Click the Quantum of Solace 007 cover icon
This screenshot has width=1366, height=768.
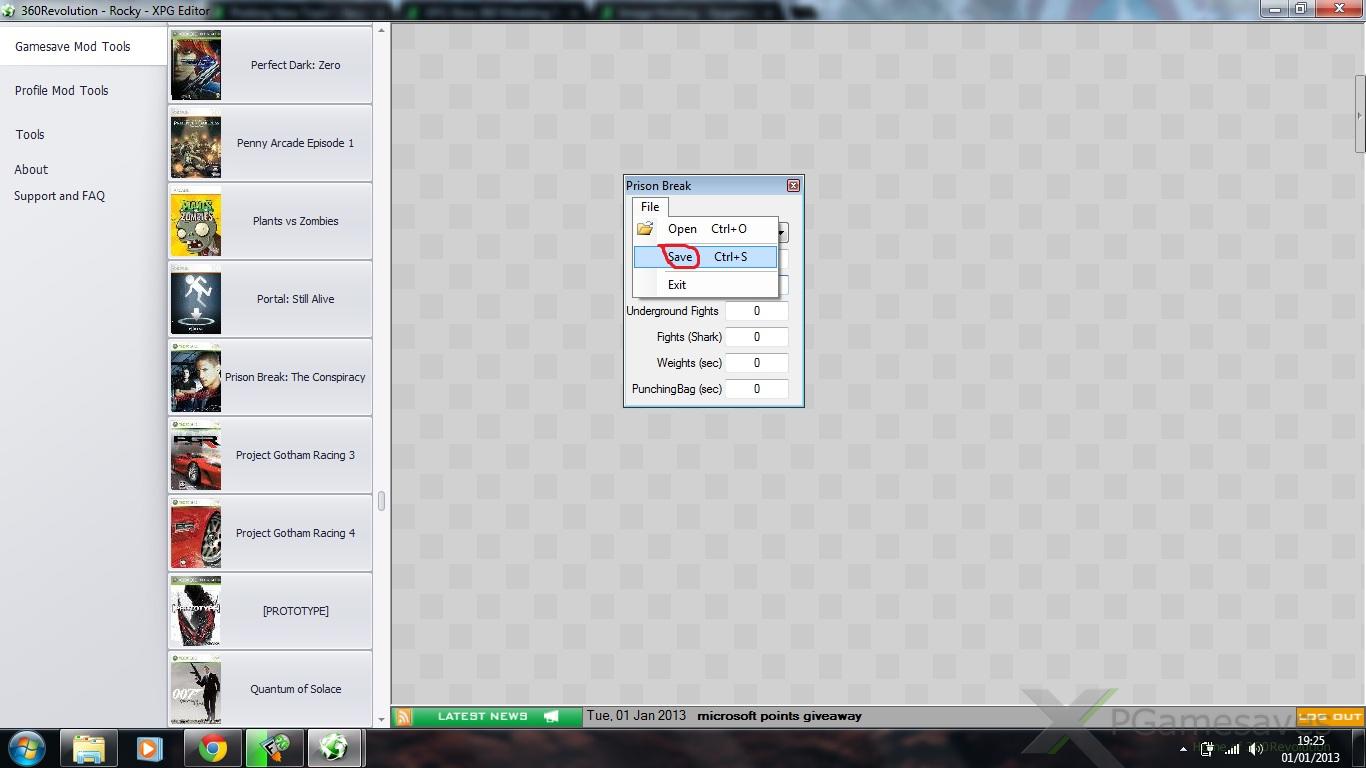[196, 689]
